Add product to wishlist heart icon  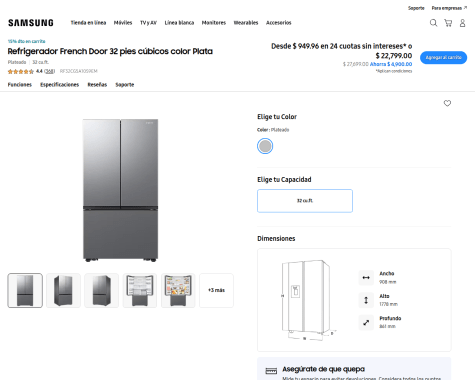click(x=447, y=103)
